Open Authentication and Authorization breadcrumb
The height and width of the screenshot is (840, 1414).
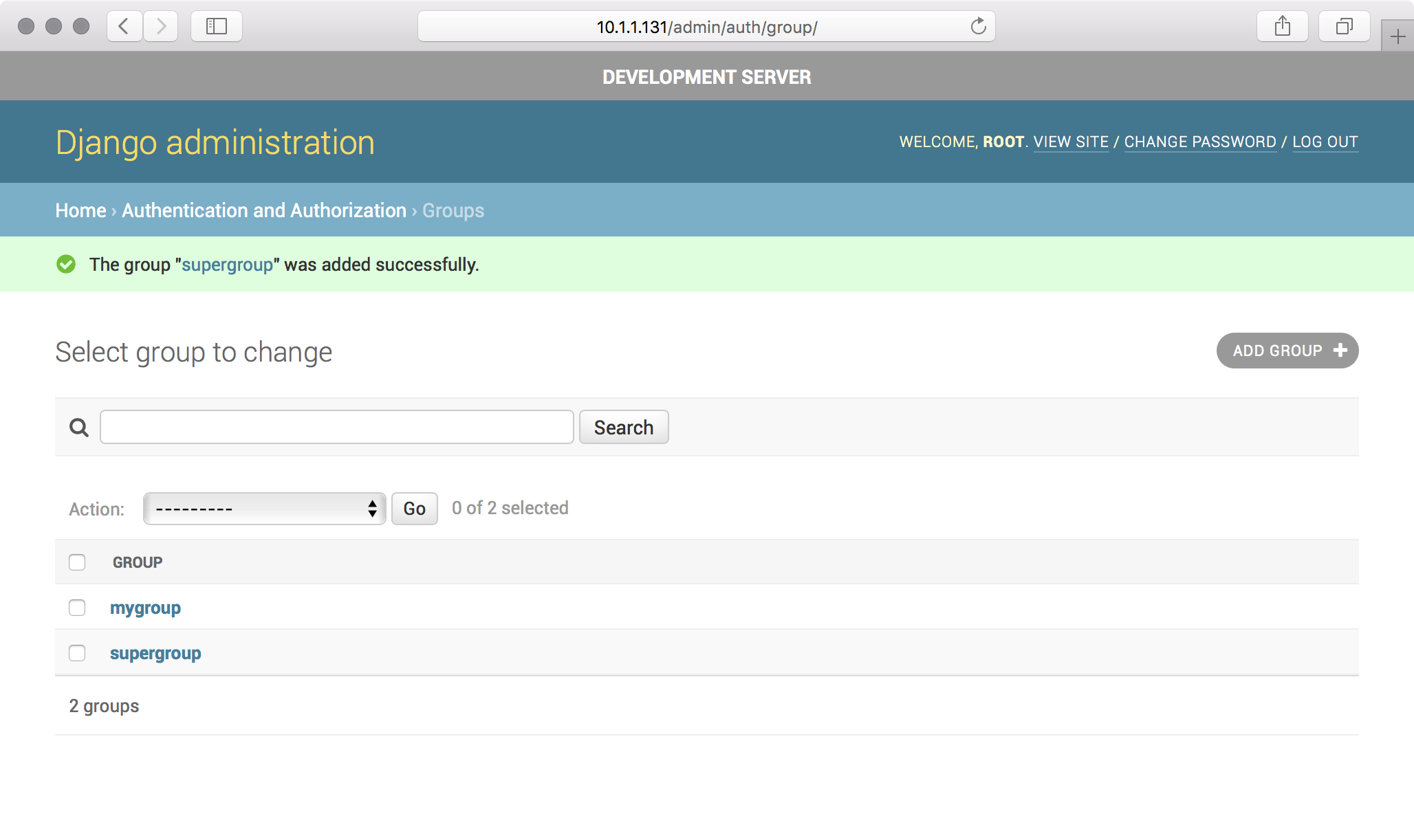click(x=264, y=210)
